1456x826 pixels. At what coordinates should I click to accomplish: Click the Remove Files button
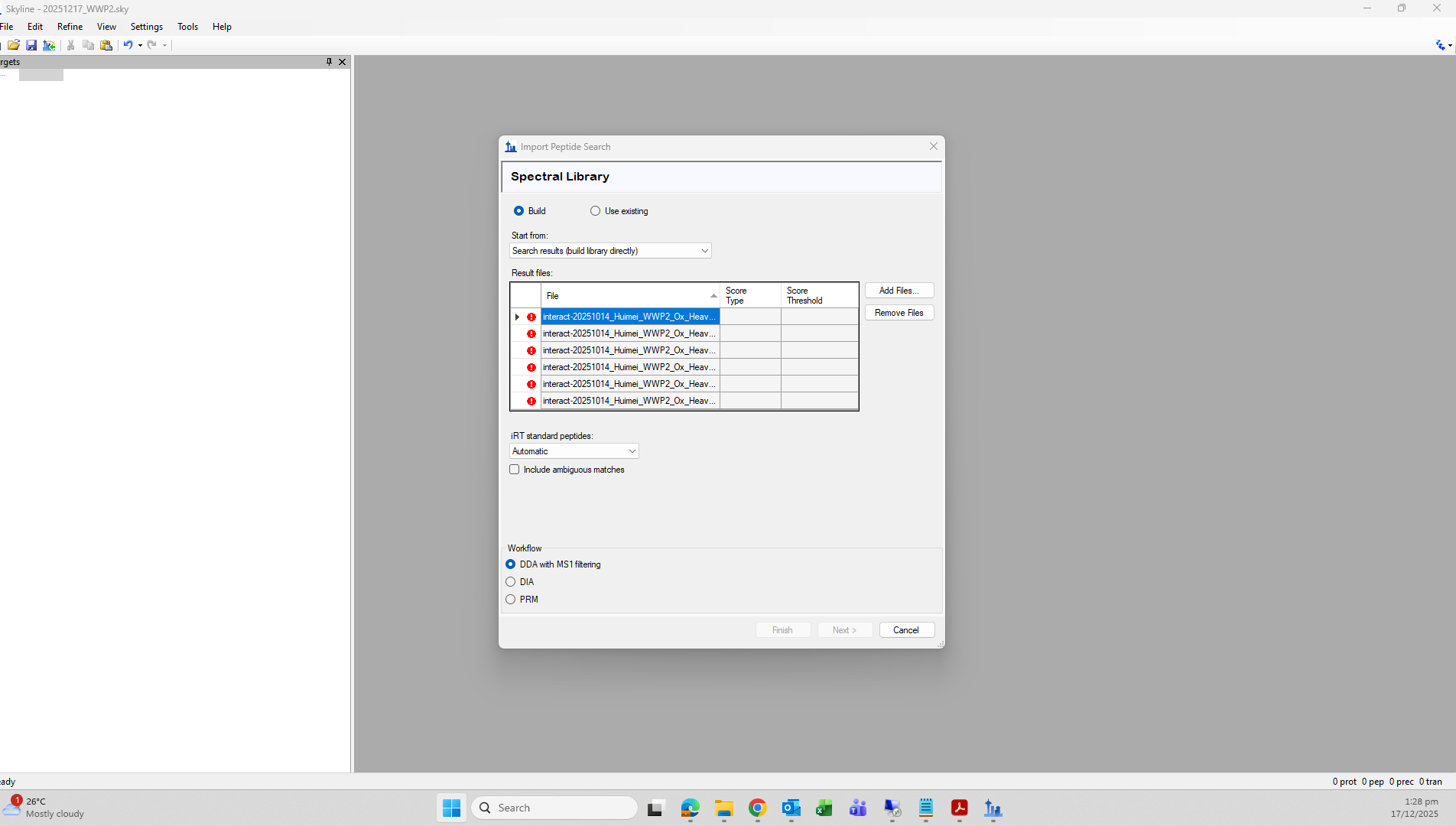coord(899,313)
